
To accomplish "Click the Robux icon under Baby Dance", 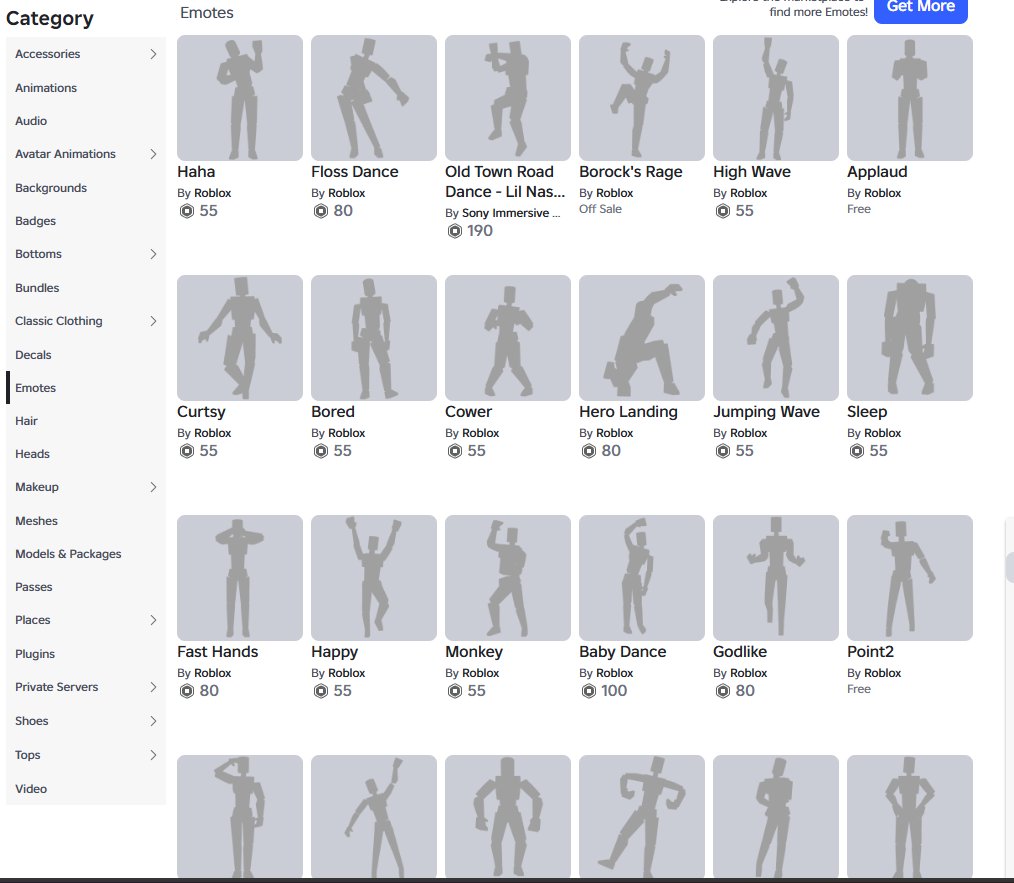I will [x=588, y=691].
